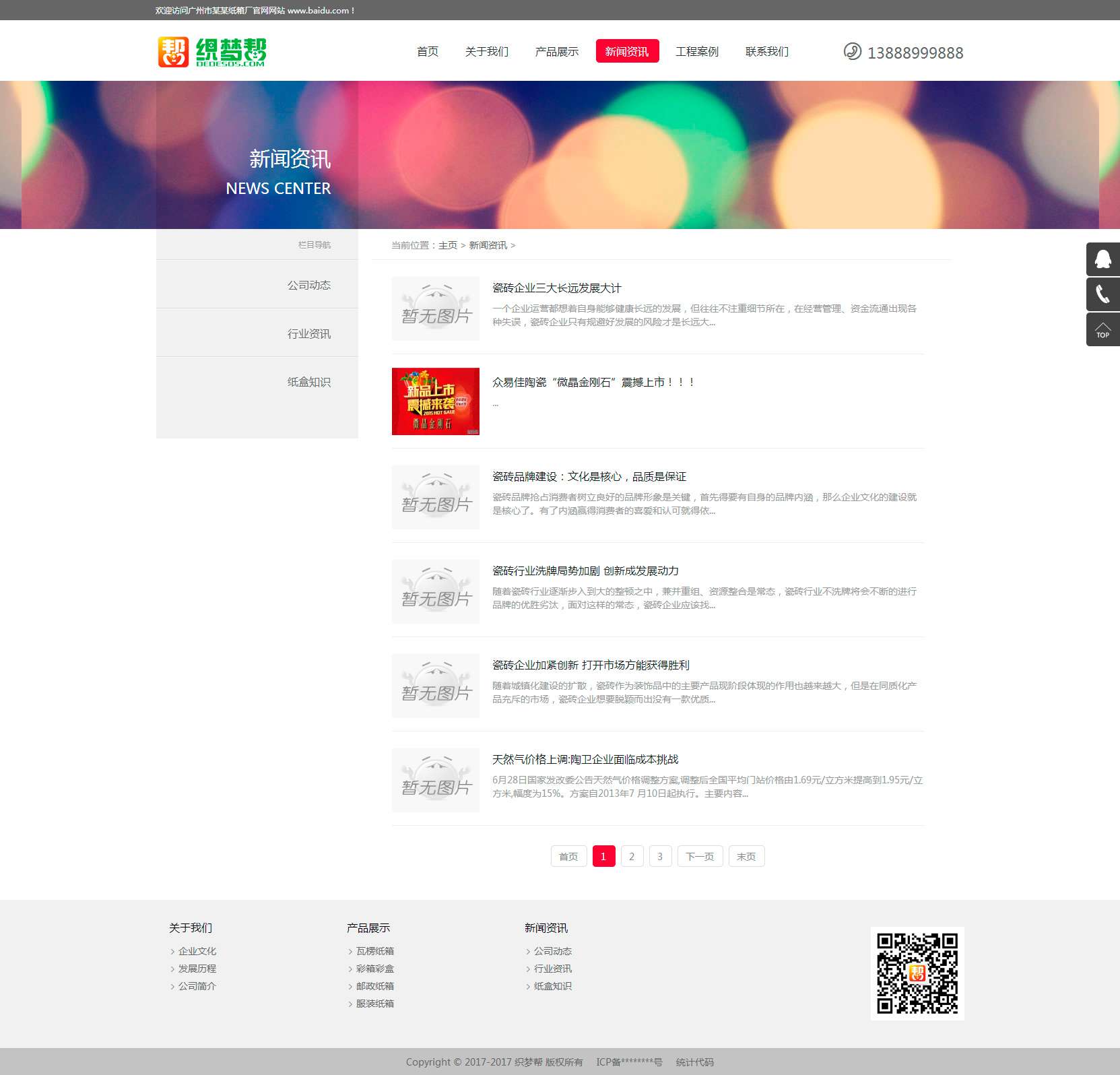Select 工程案例 navigation item
This screenshot has width=1120, height=1075.
coord(696,52)
